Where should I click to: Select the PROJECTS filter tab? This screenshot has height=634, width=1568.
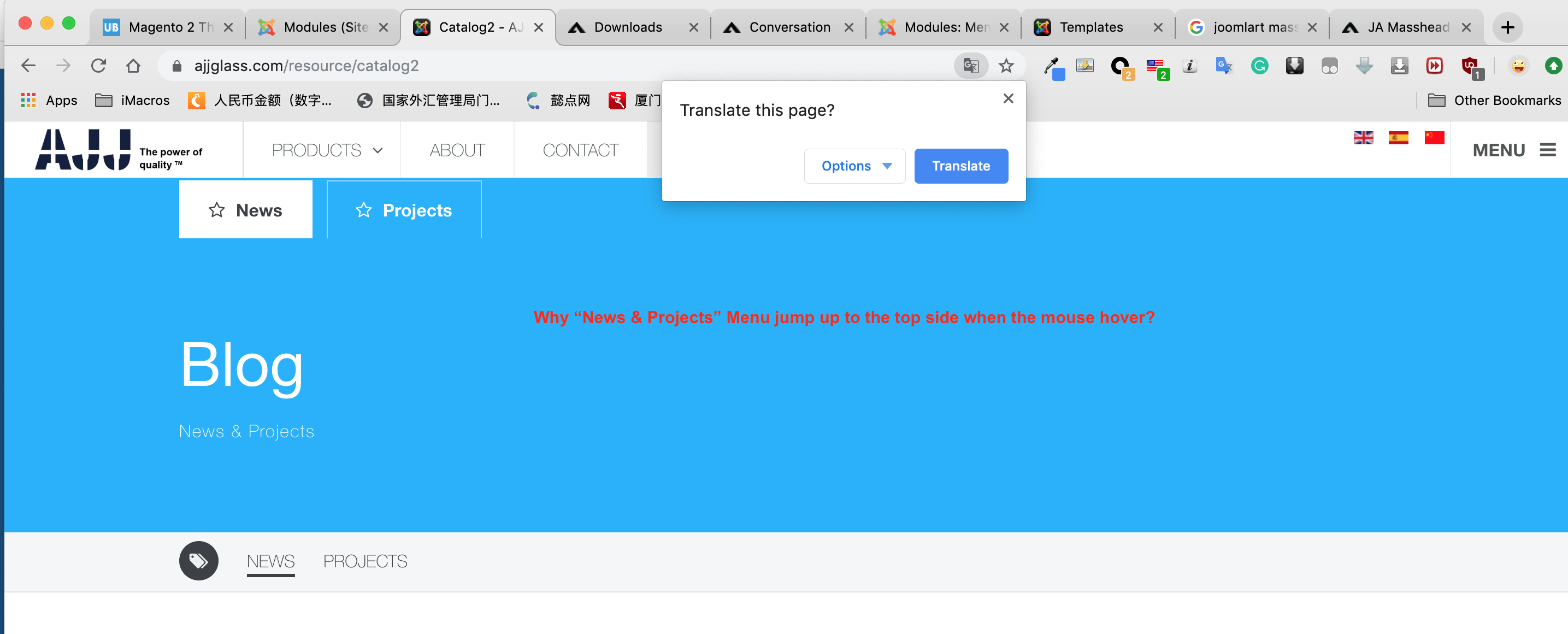pyautogui.click(x=364, y=561)
